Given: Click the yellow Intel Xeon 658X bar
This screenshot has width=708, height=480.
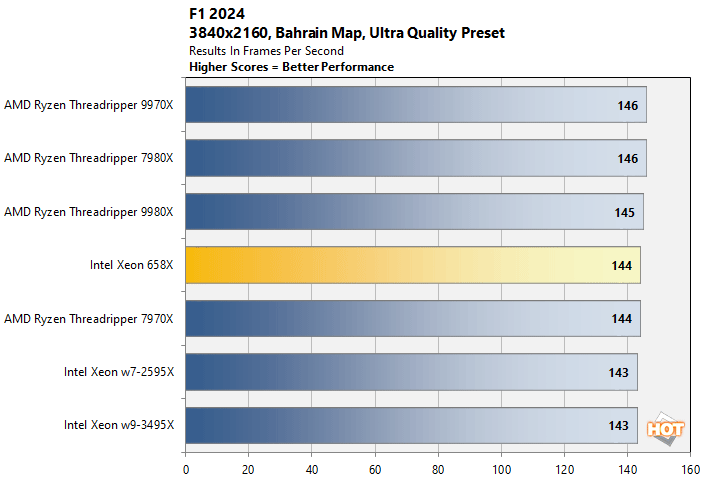Looking at the screenshot, I should (x=413, y=265).
